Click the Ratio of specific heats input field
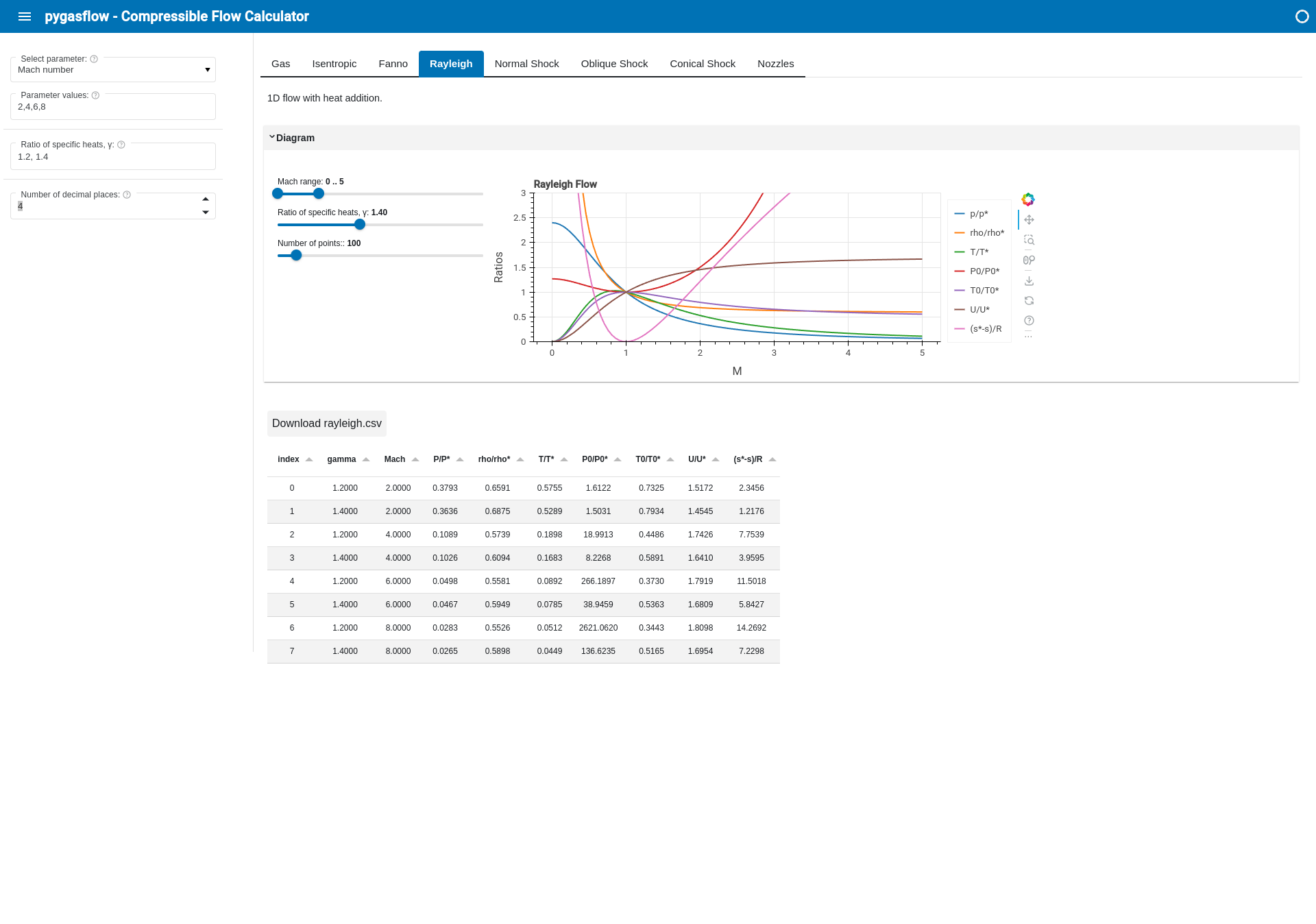The width and height of the screenshot is (1316, 924). click(x=113, y=157)
